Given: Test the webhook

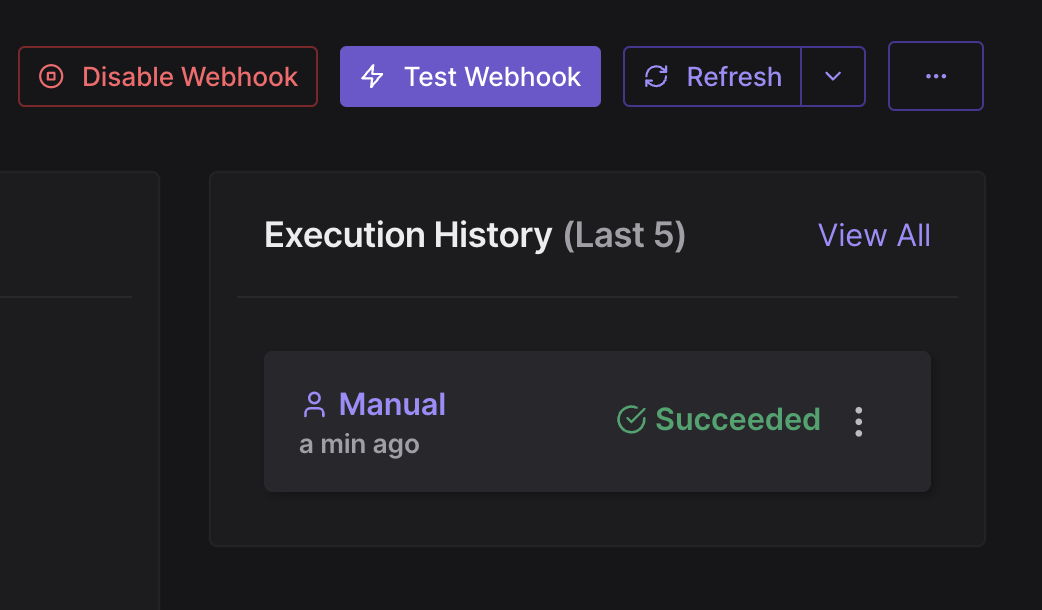Looking at the screenshot, I should [470, 76].
